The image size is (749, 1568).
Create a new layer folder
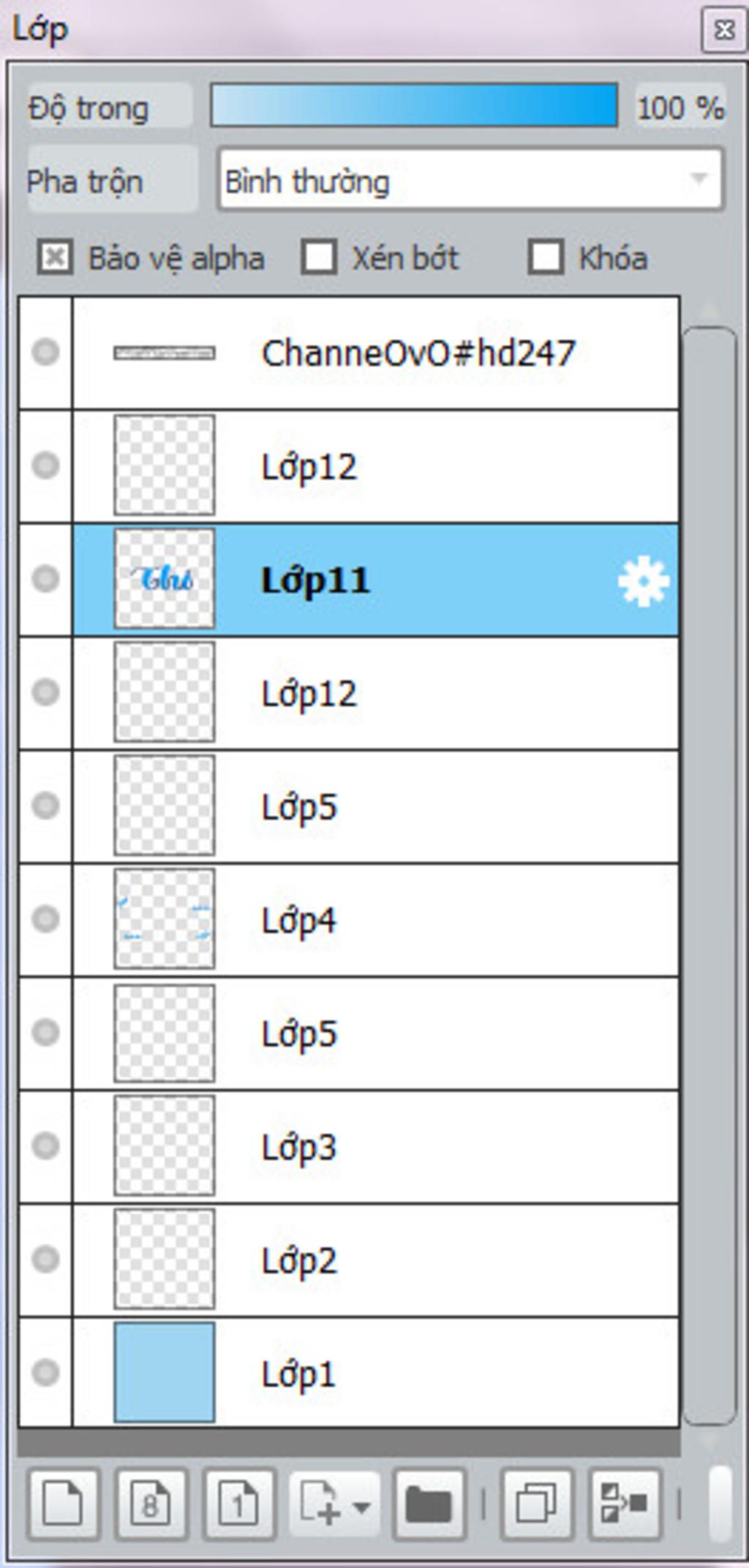click(429, 1504)
